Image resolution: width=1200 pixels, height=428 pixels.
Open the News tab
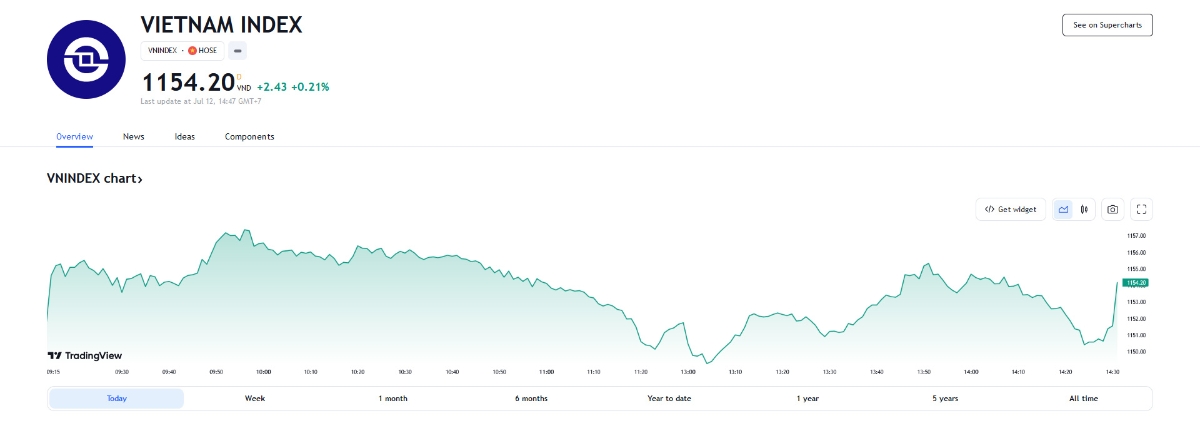tap(134, 137)
